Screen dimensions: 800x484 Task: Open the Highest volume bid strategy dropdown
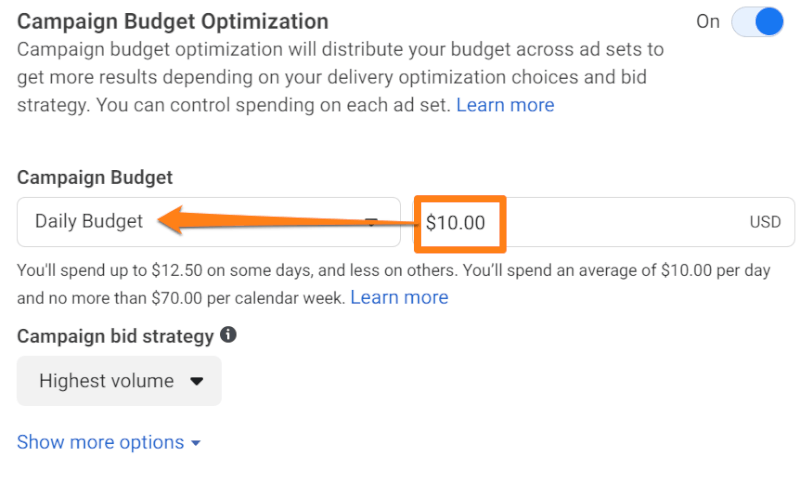pos(119,381)
